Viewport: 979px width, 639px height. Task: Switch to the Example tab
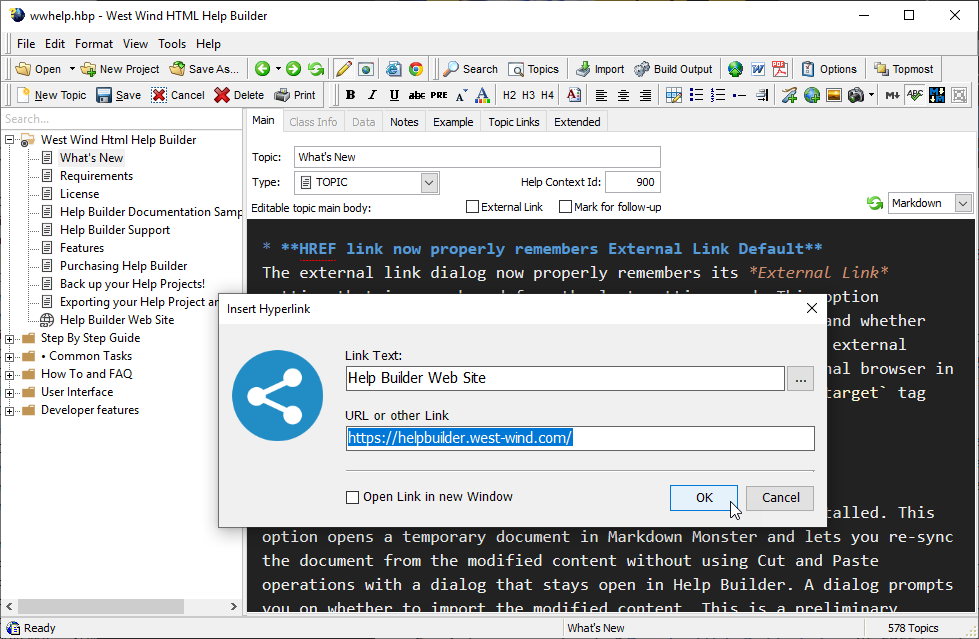(x=453, y=122)
